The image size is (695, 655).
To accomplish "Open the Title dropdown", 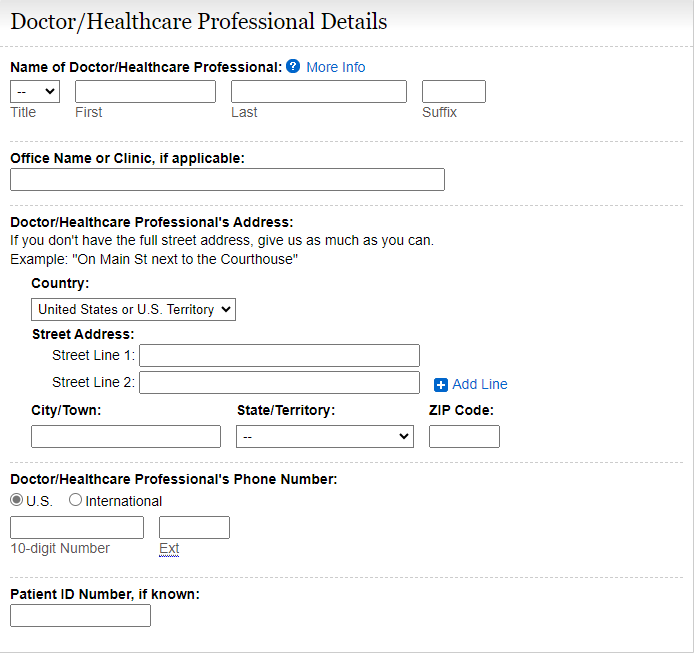I will point(35,92).
